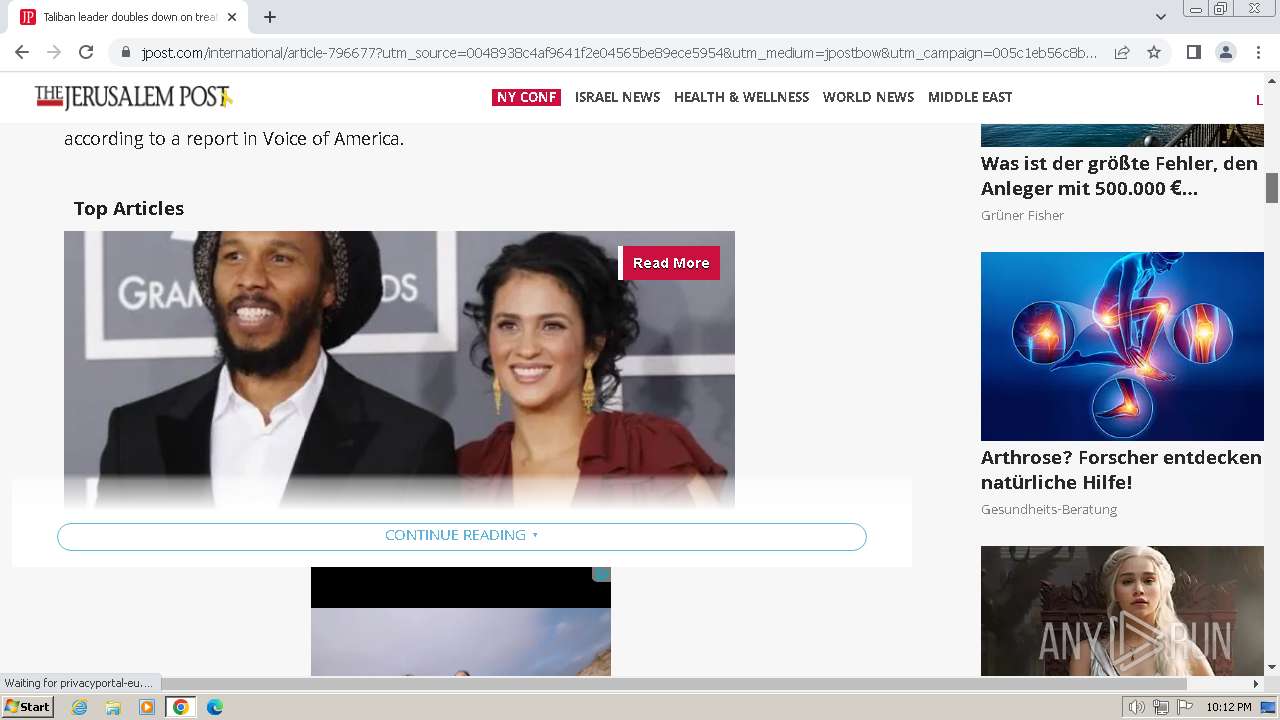This screenshot has height=720, width=1280.
Task: Click the Read More button on video
Action: 670,263
